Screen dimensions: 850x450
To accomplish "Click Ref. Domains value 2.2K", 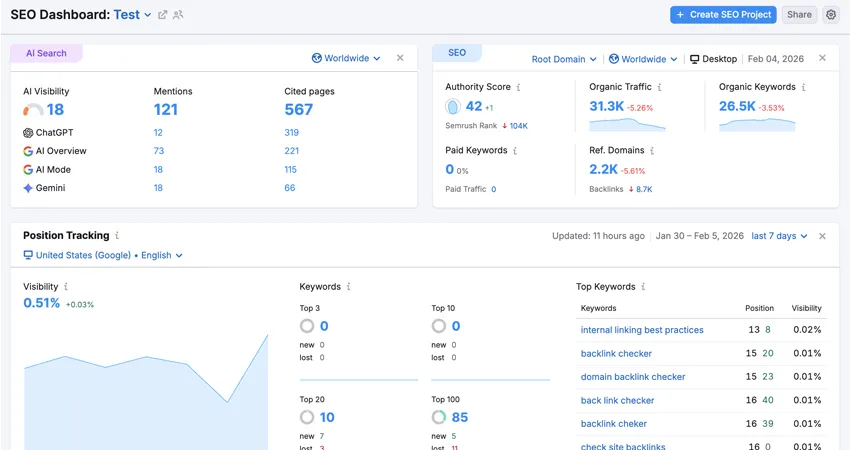I will (603, 170).
